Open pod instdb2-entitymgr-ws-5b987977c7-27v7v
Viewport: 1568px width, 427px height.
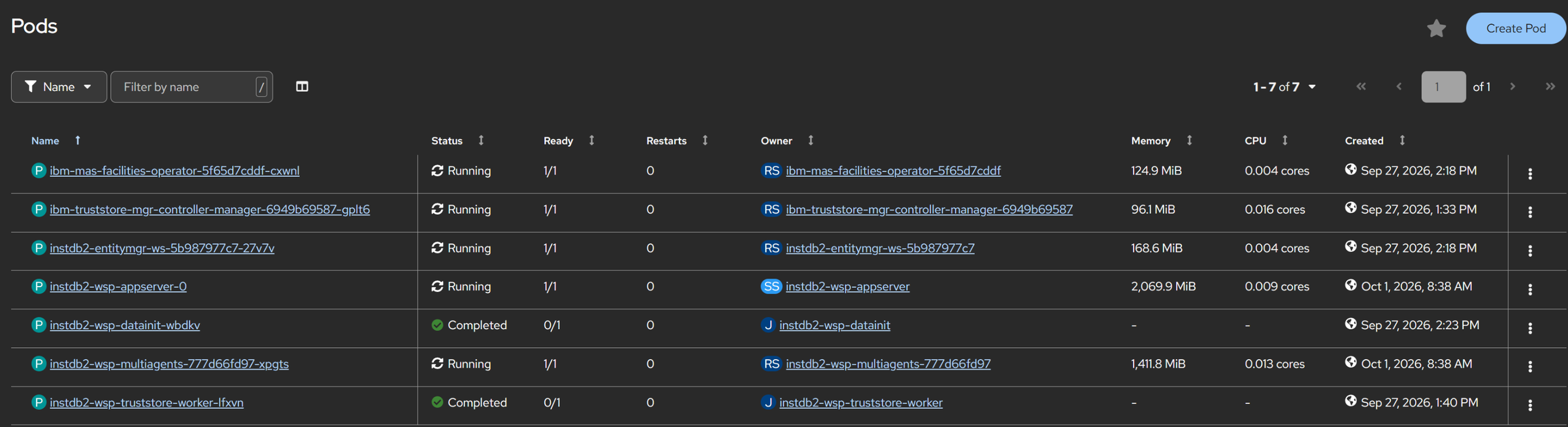(x=162, y=248)
